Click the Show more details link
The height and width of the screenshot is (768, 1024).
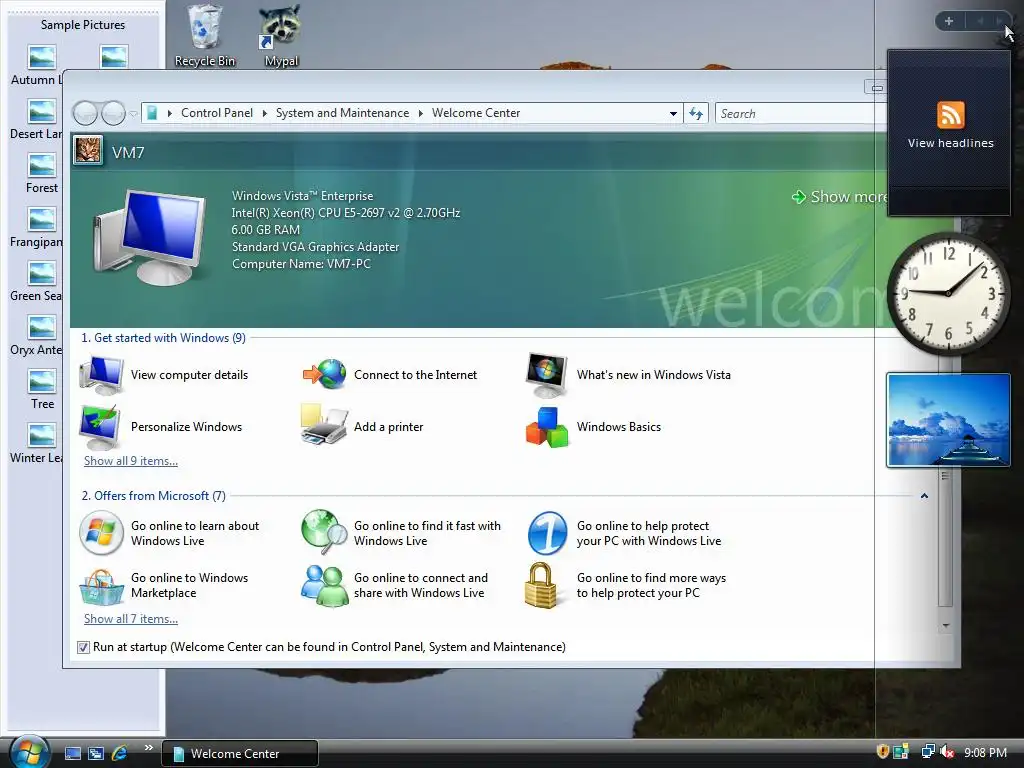pos(840,197)
